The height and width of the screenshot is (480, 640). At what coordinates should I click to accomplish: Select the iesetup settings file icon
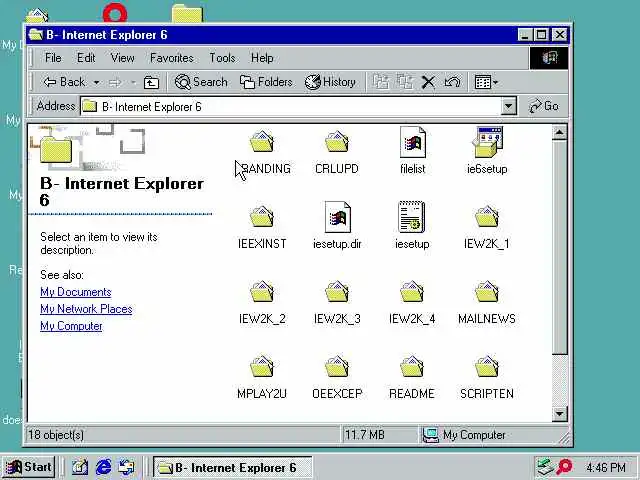tap(412, 217)
